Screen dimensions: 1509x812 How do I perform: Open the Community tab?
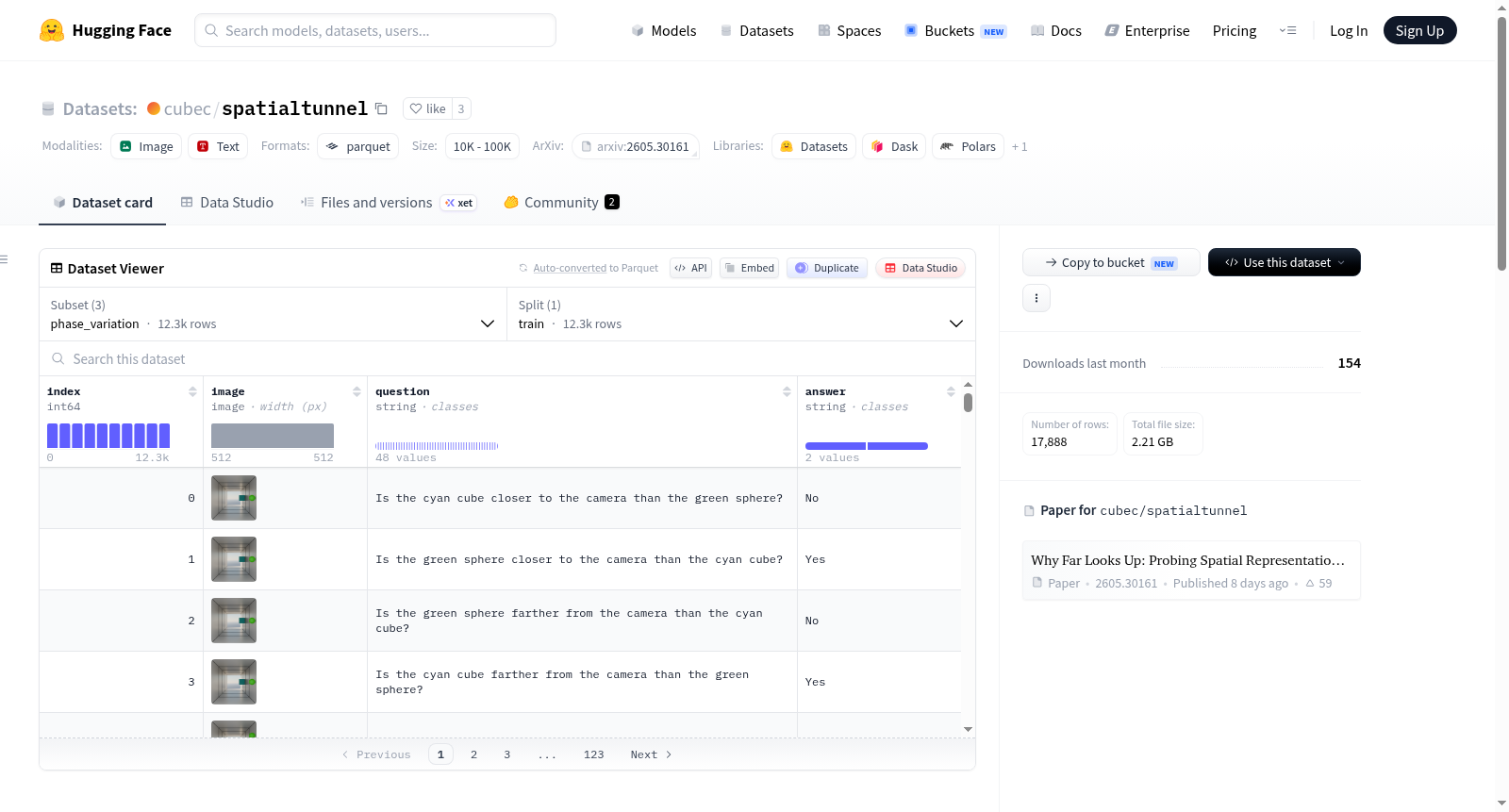[x=562, y=203]
